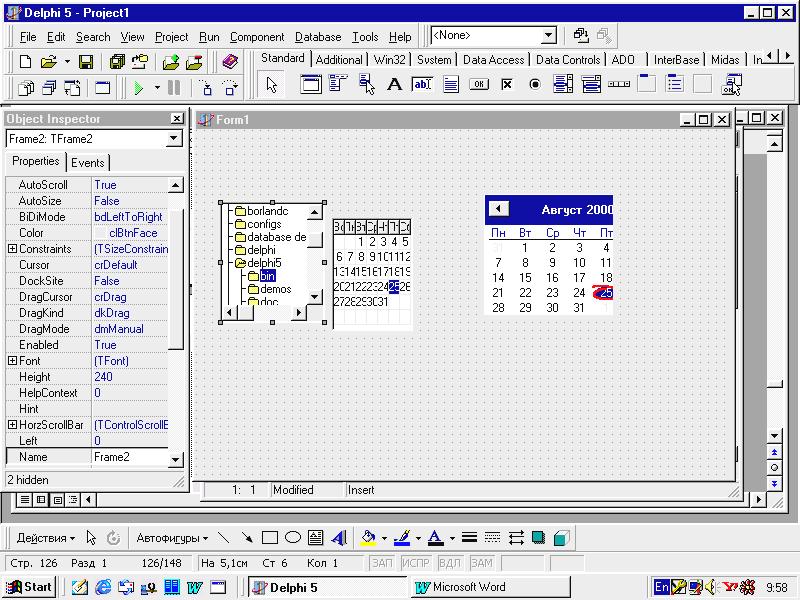The width and height of the screenshot is (800, 600).
Task: Click the Step Over debug icon
Action: [x=230, y=88]
